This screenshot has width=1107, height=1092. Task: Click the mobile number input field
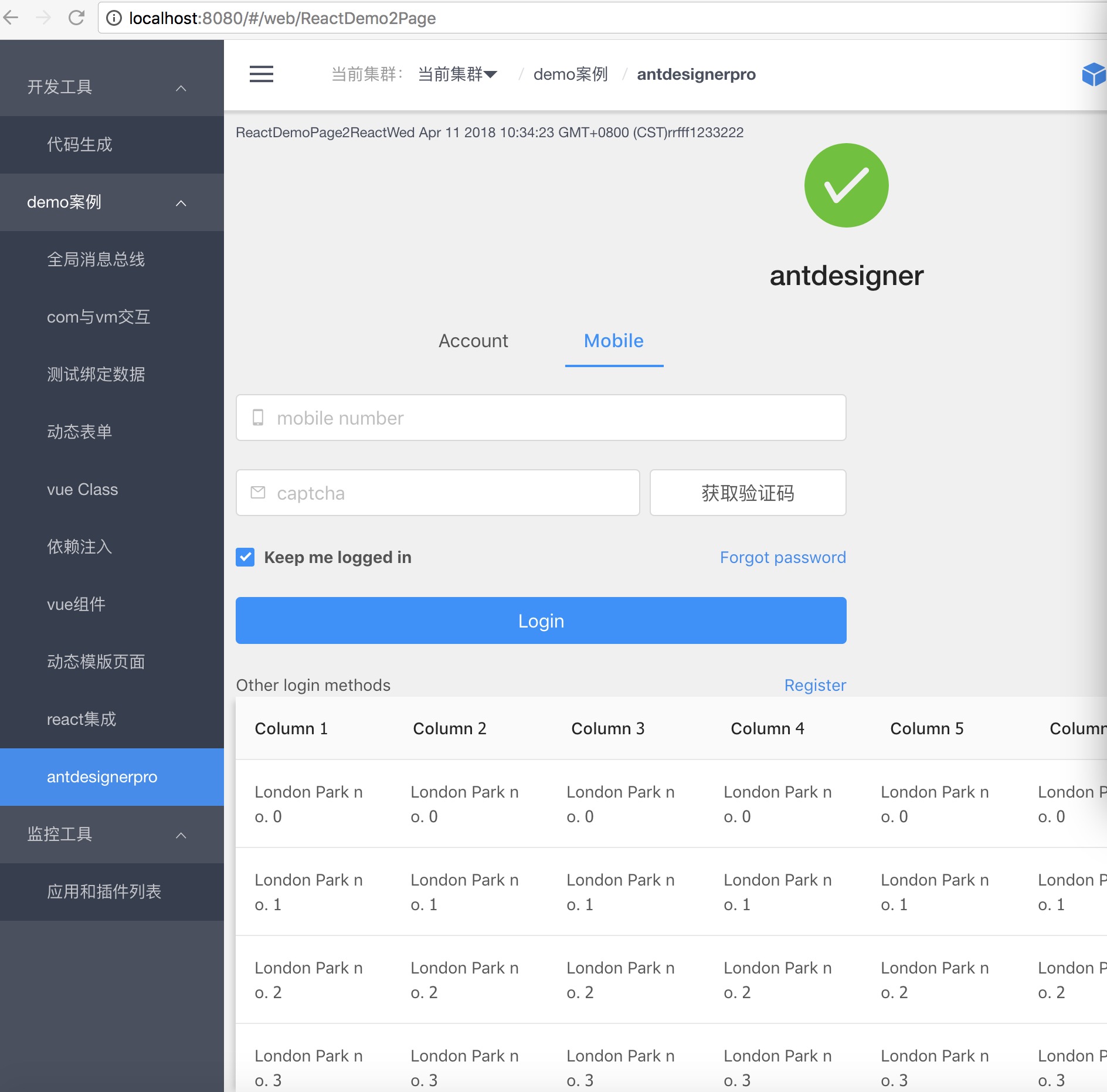541,418
